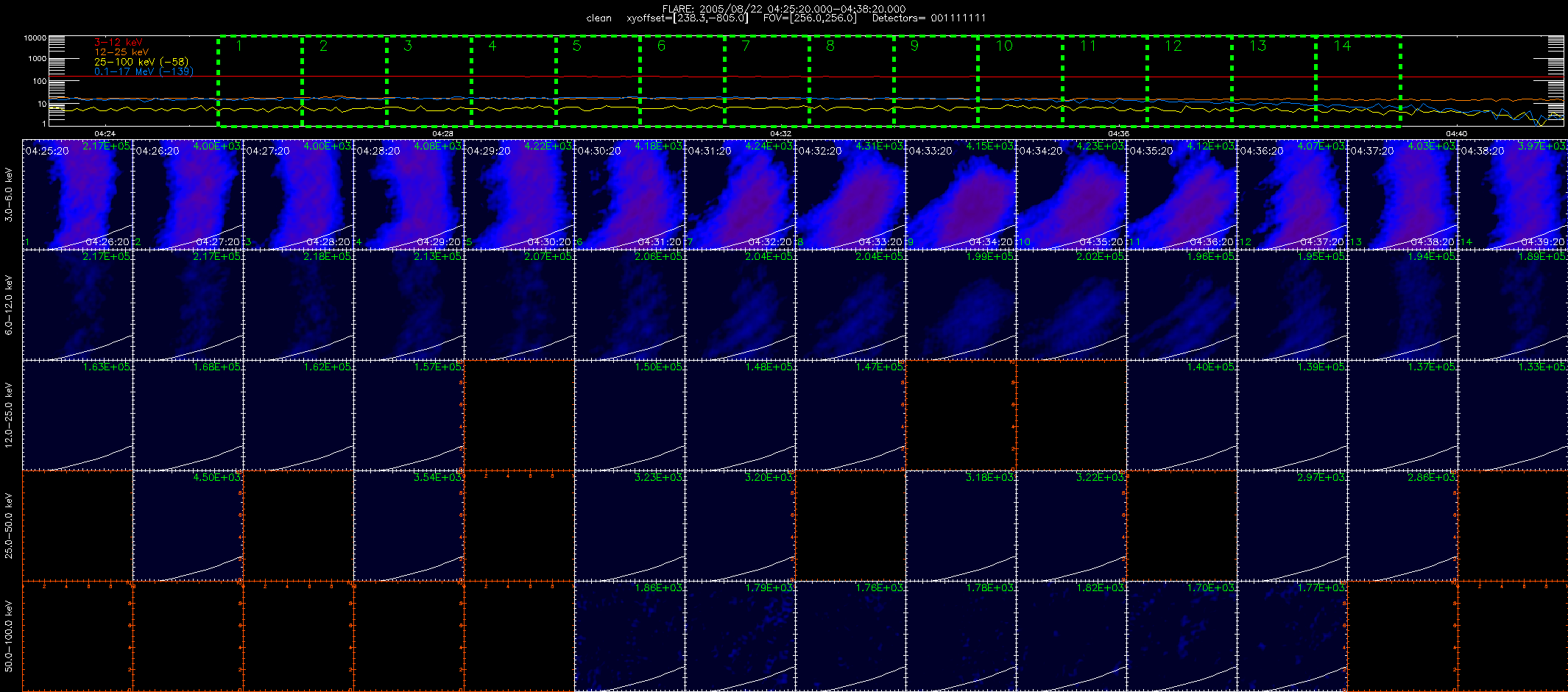This screenshot has height=692, width=1568.
Task: Click the '25.0-50.0 keV' row label
Action: (9, 526)
